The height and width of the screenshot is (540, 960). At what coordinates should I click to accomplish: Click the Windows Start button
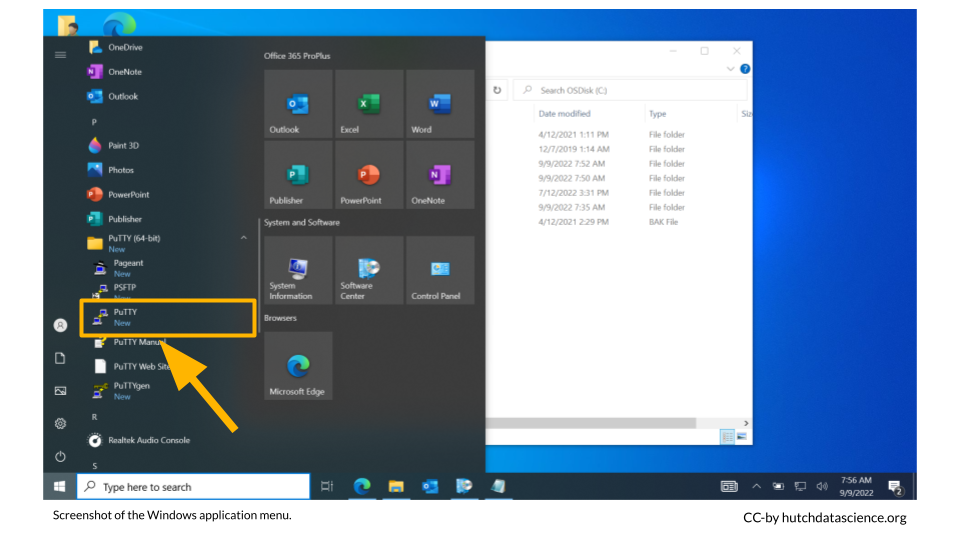[59, 486]
